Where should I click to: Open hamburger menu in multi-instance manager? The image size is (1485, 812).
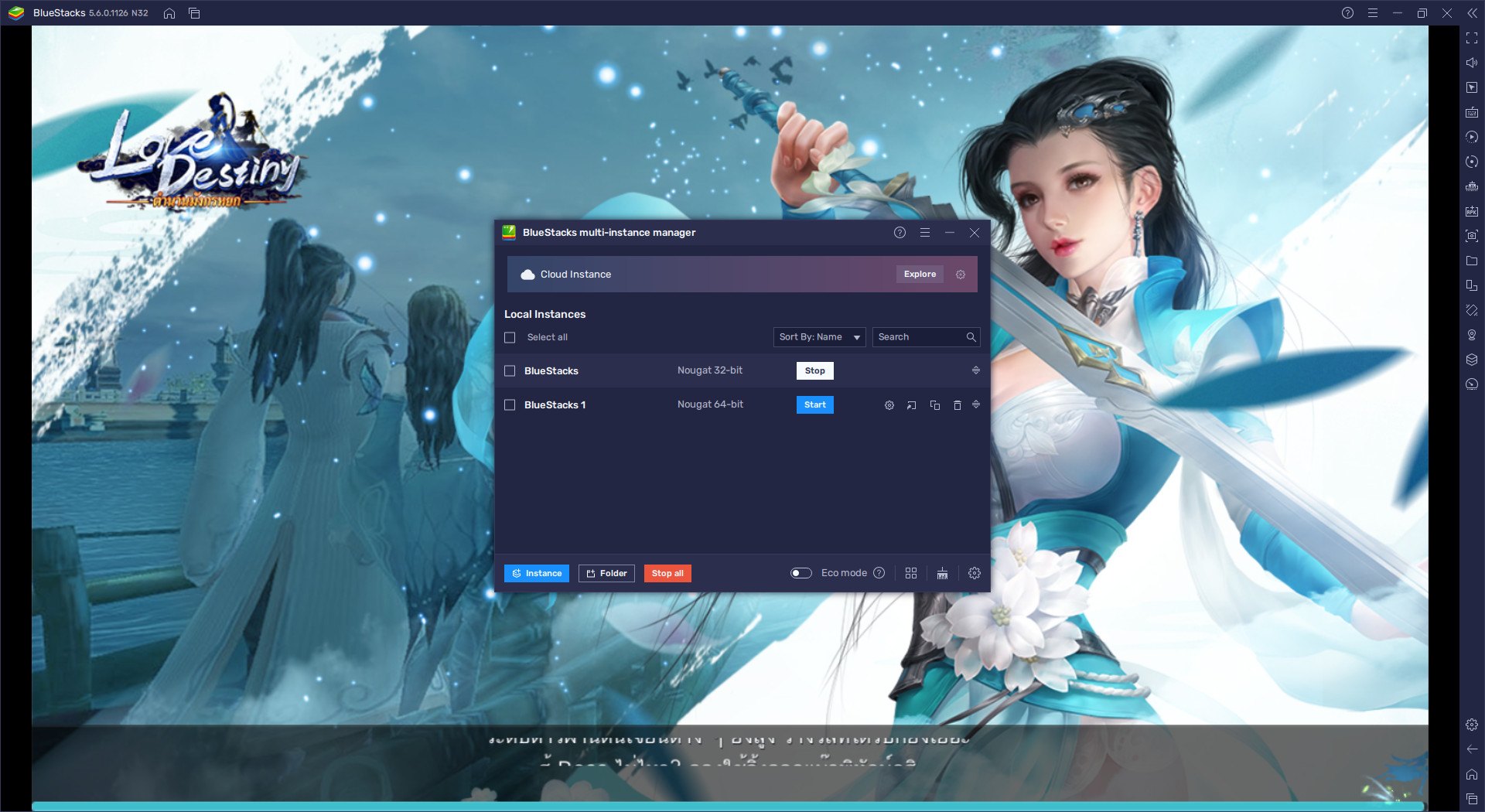[x=924, y=233]
